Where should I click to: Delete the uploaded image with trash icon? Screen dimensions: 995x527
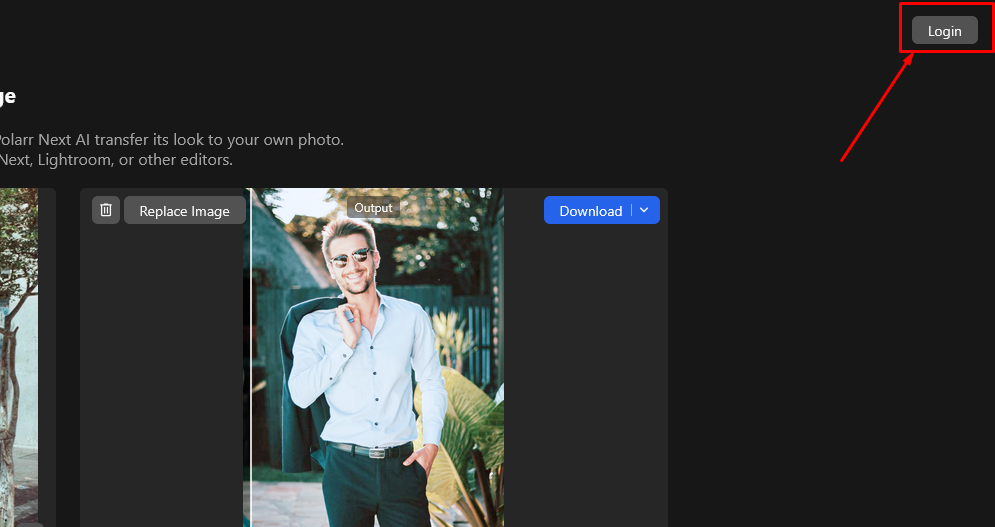(106, 210)
